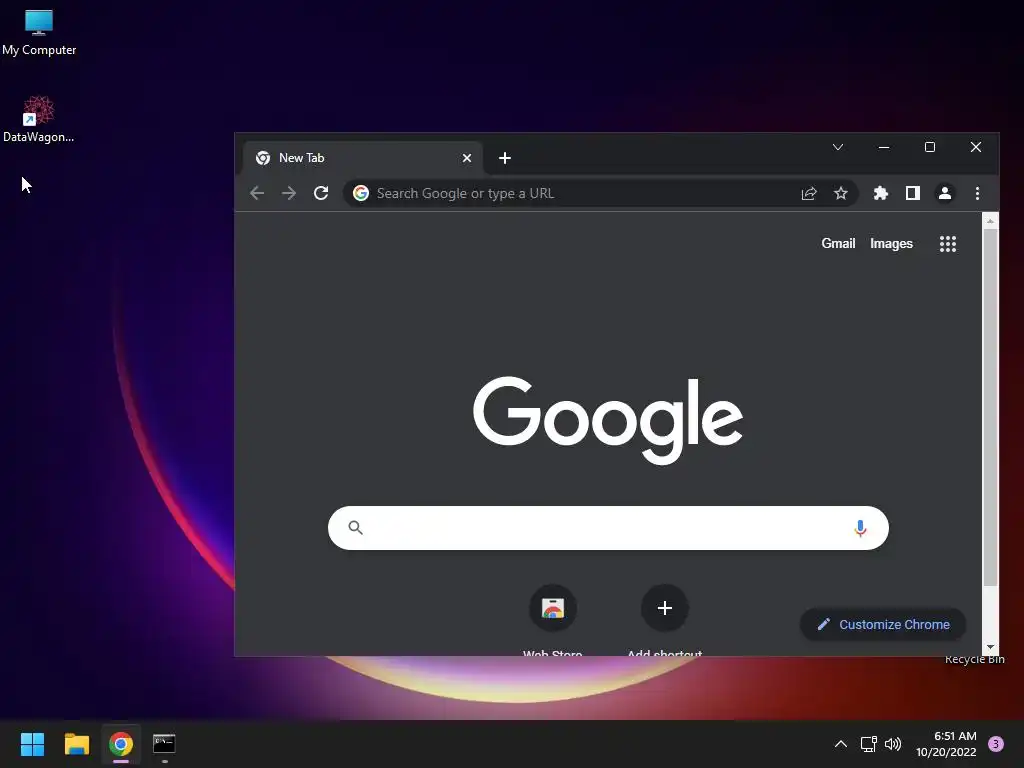Open File Explorer from the taskbar
The image size is (1024, 768).
click(x=76, y=744)
